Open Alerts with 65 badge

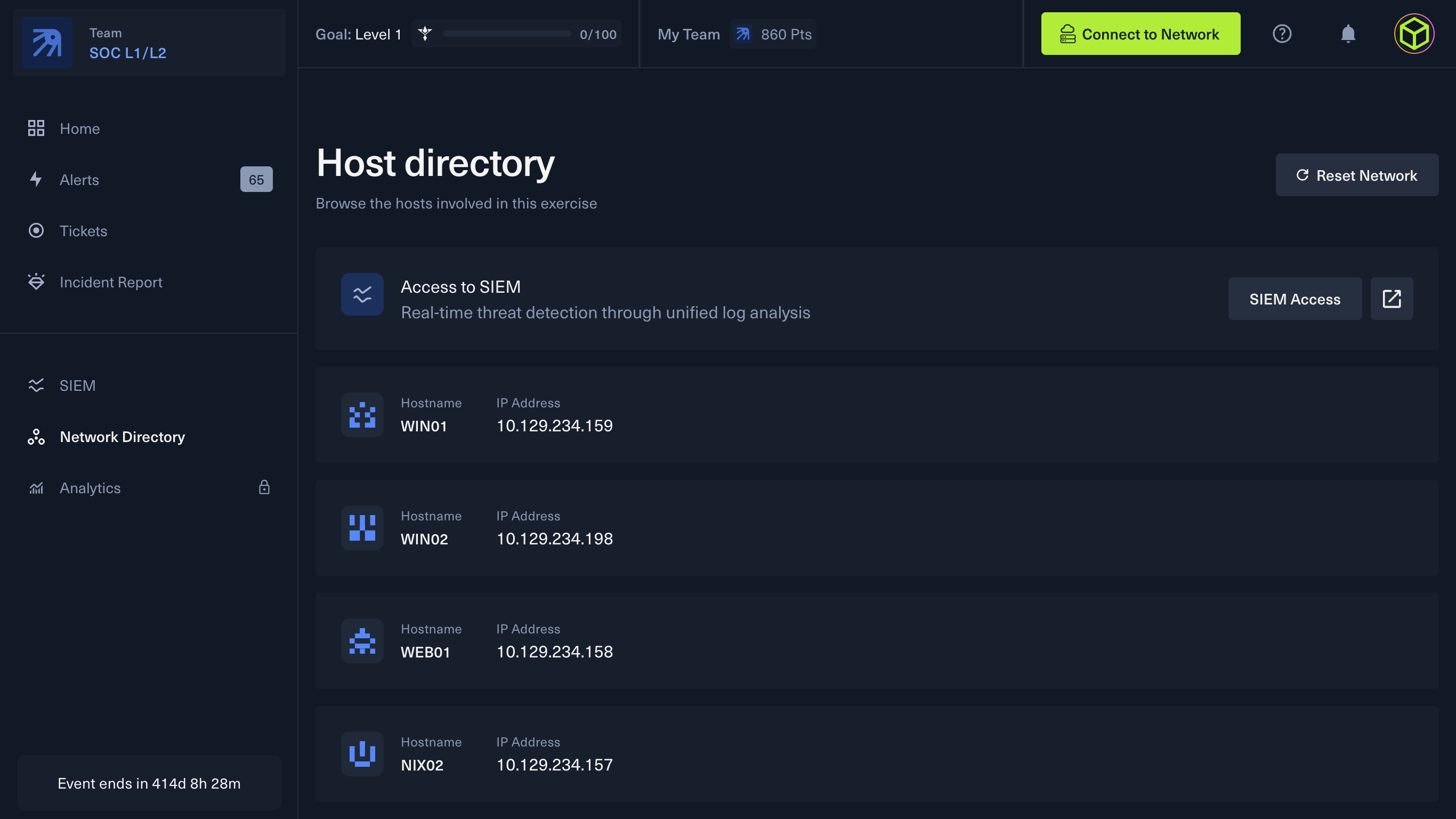tap(80, 179)
